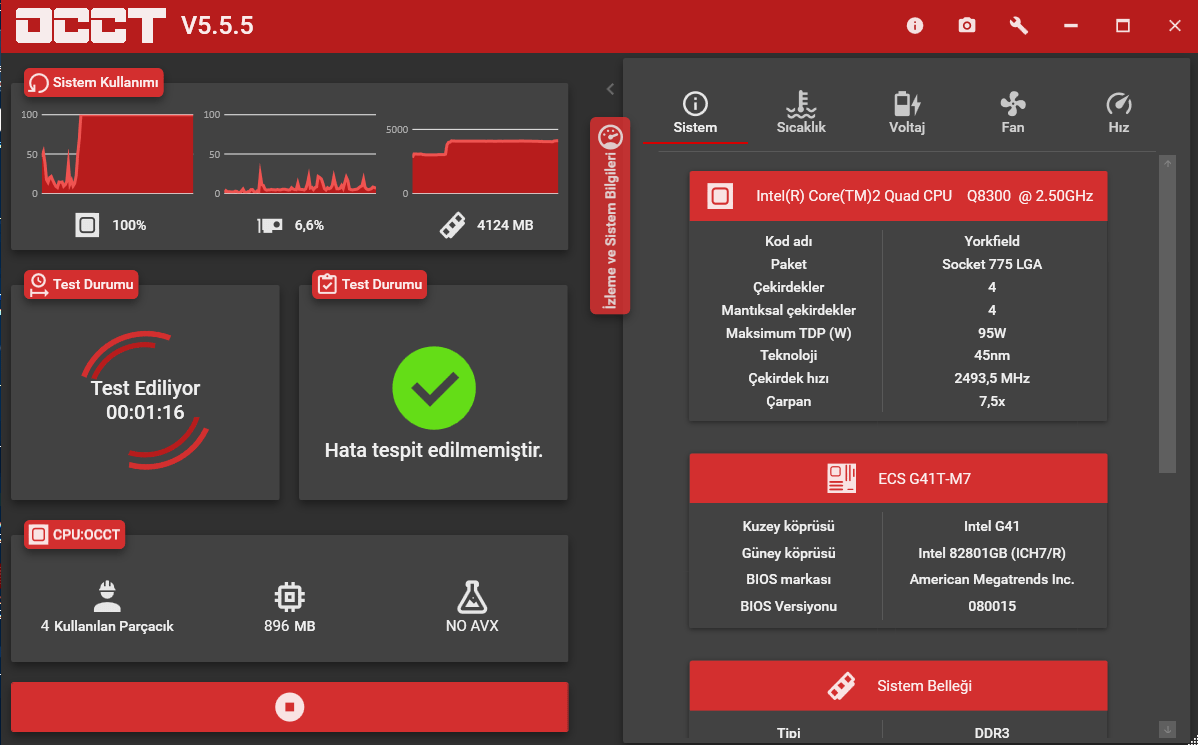
Task: Collapse the side panel with chevron arrow
Action: click(x=610, y=89)
